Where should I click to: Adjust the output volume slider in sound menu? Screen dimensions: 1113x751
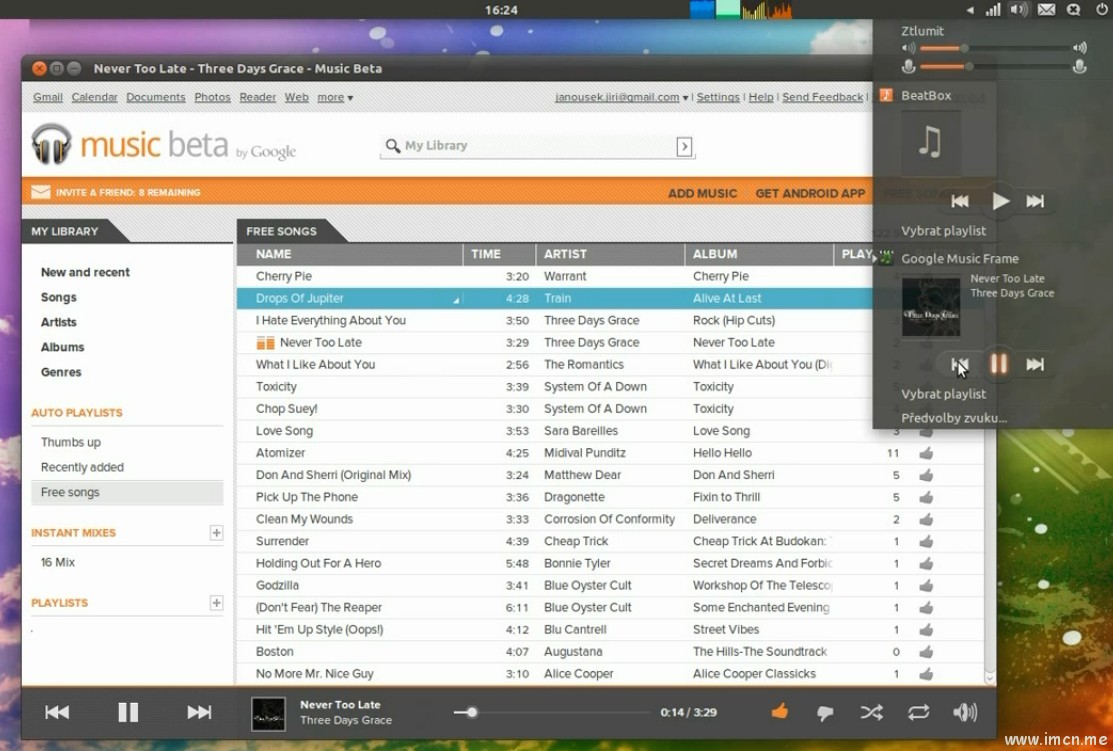[x=994, y=48]
